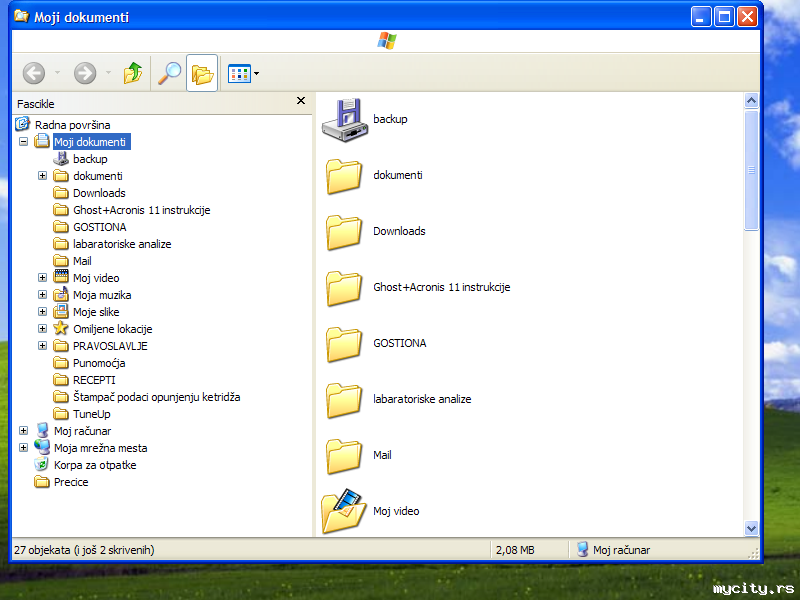Click Moj video film icon in tree
Image resolution: width=800 pixels, height=600 pixels.
(x=61, y=277)
